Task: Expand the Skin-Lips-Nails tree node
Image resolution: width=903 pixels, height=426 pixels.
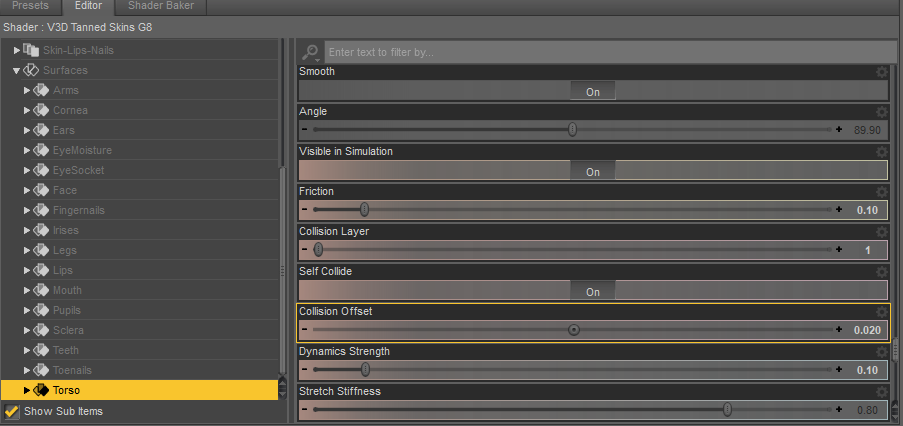Action: click(17, 50)
